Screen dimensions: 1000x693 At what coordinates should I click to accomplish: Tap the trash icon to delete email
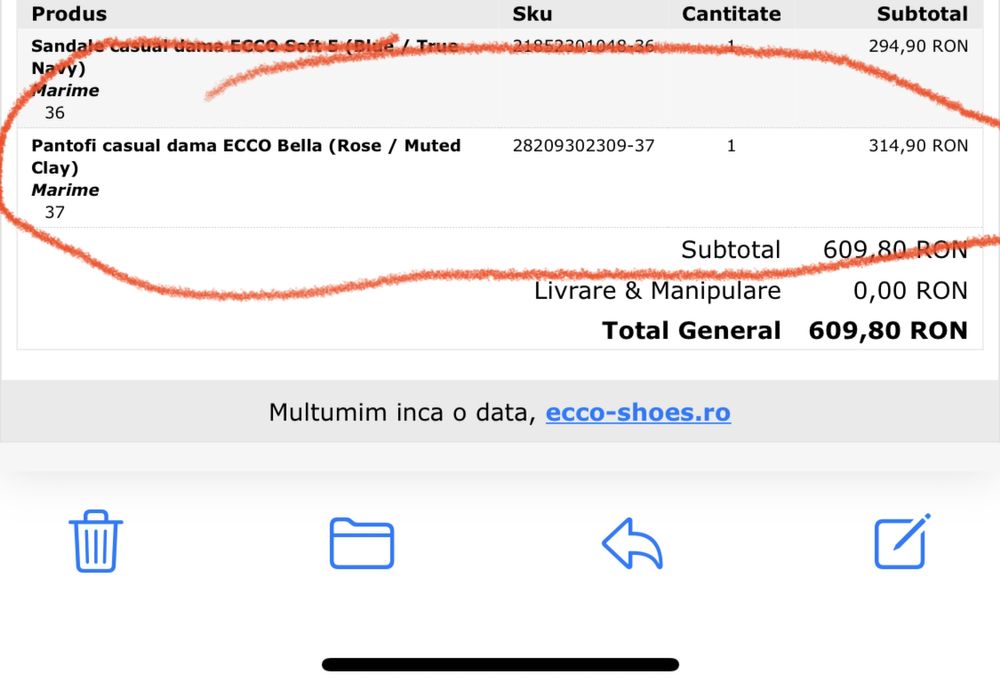coord(95,541)
